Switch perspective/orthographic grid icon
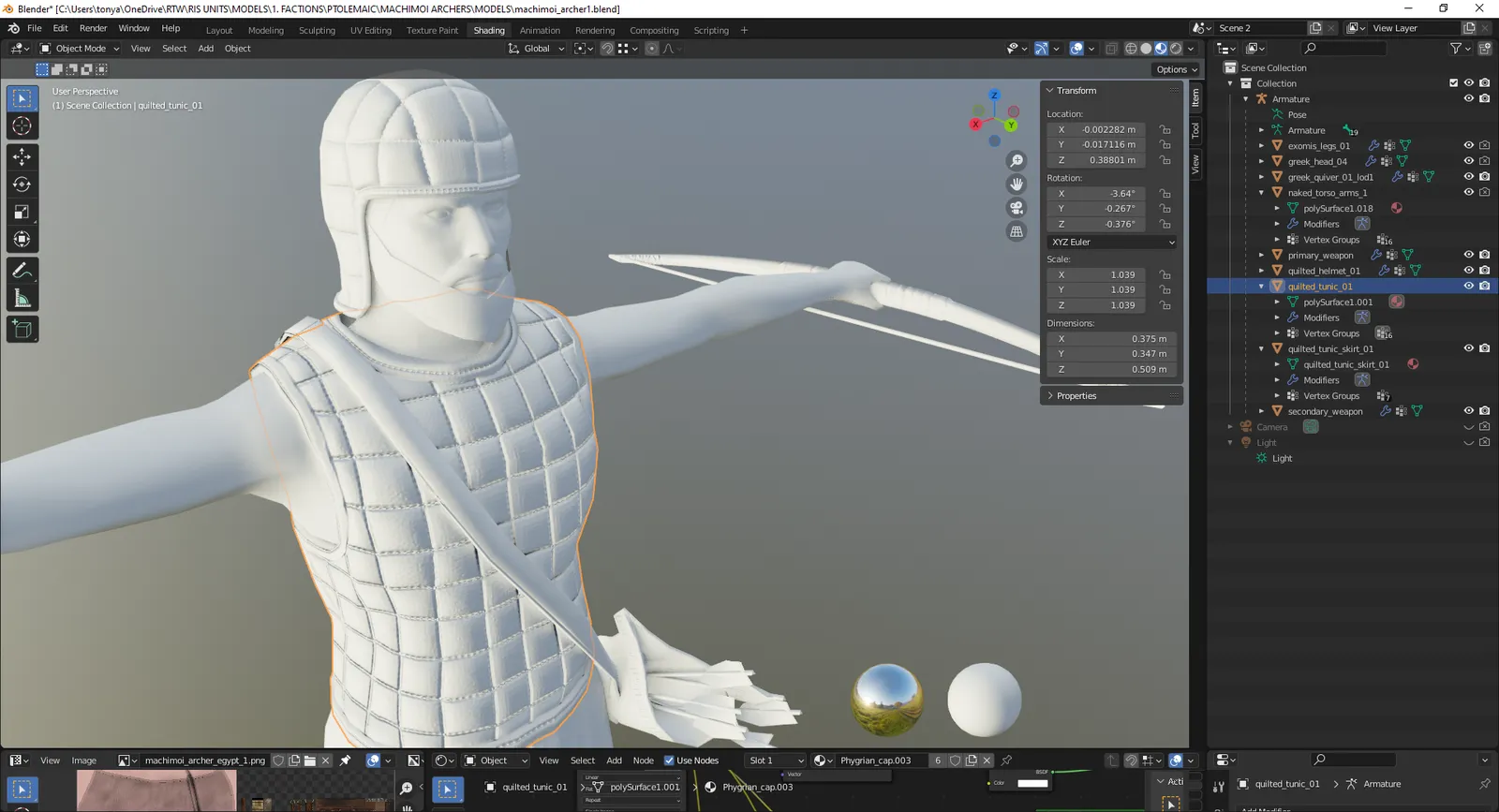Screen dimensions: 1499x812 coord(1017,231)
